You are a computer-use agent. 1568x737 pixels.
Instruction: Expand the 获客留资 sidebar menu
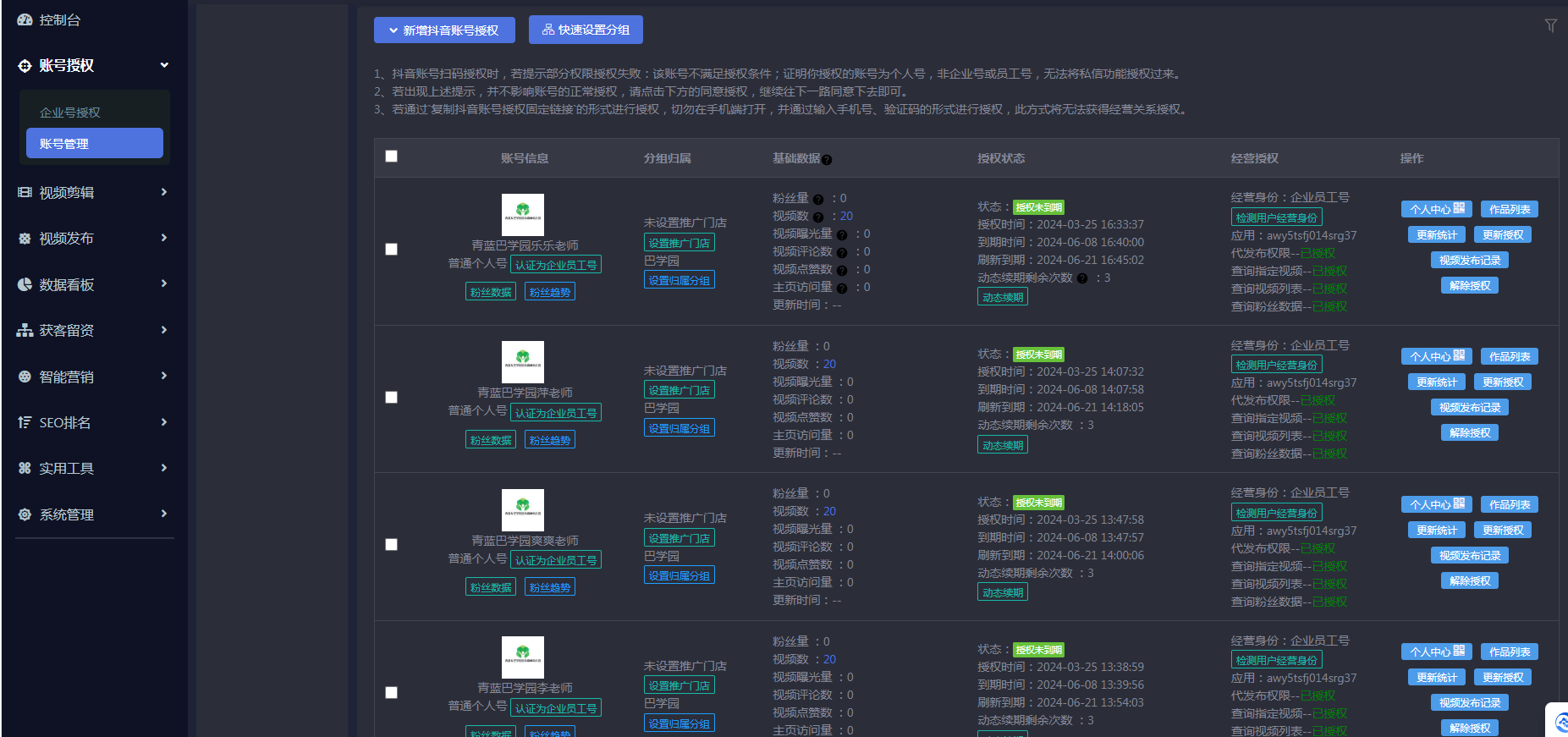[93, 331]
